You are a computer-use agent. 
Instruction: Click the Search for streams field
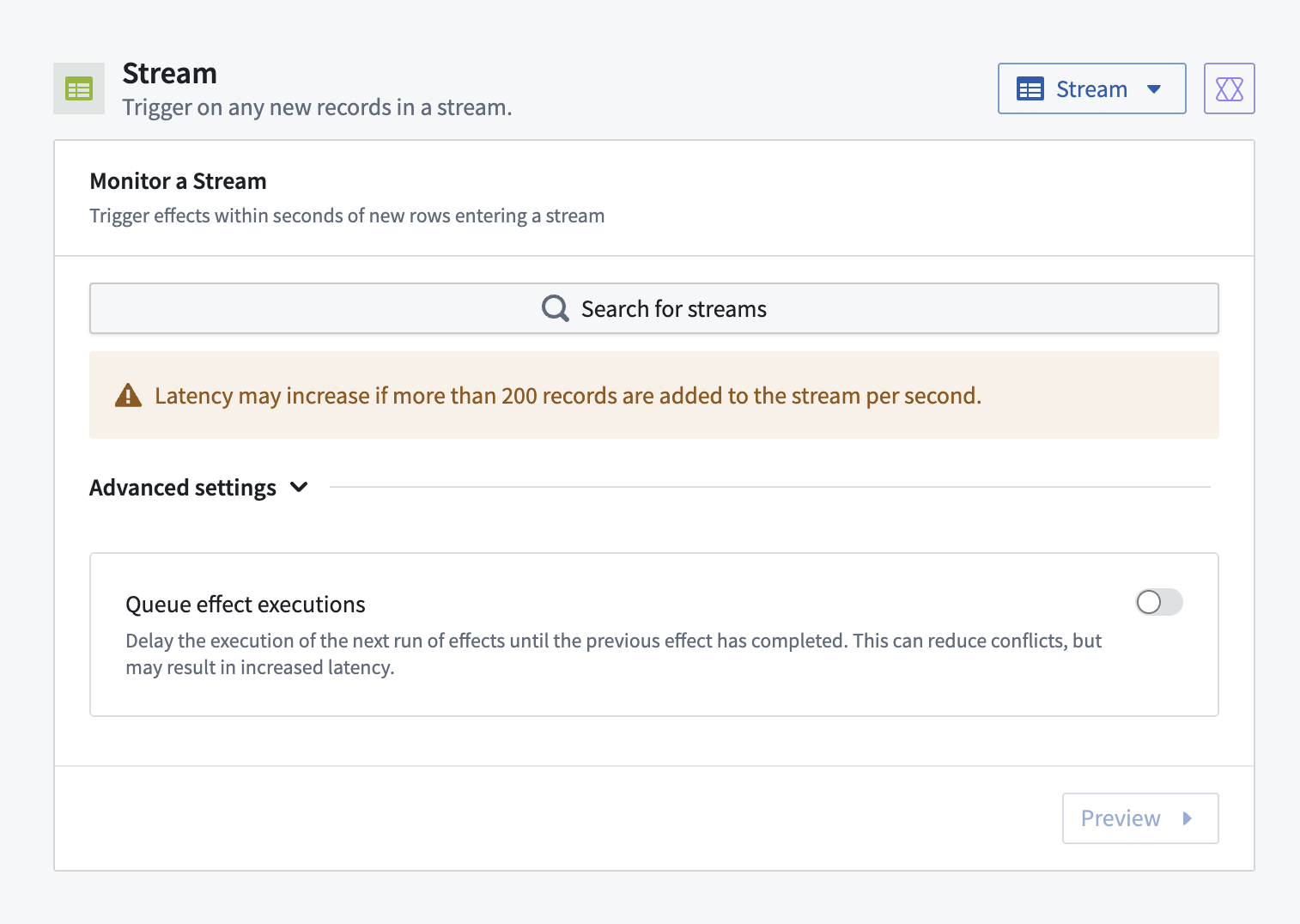(653, 308)
